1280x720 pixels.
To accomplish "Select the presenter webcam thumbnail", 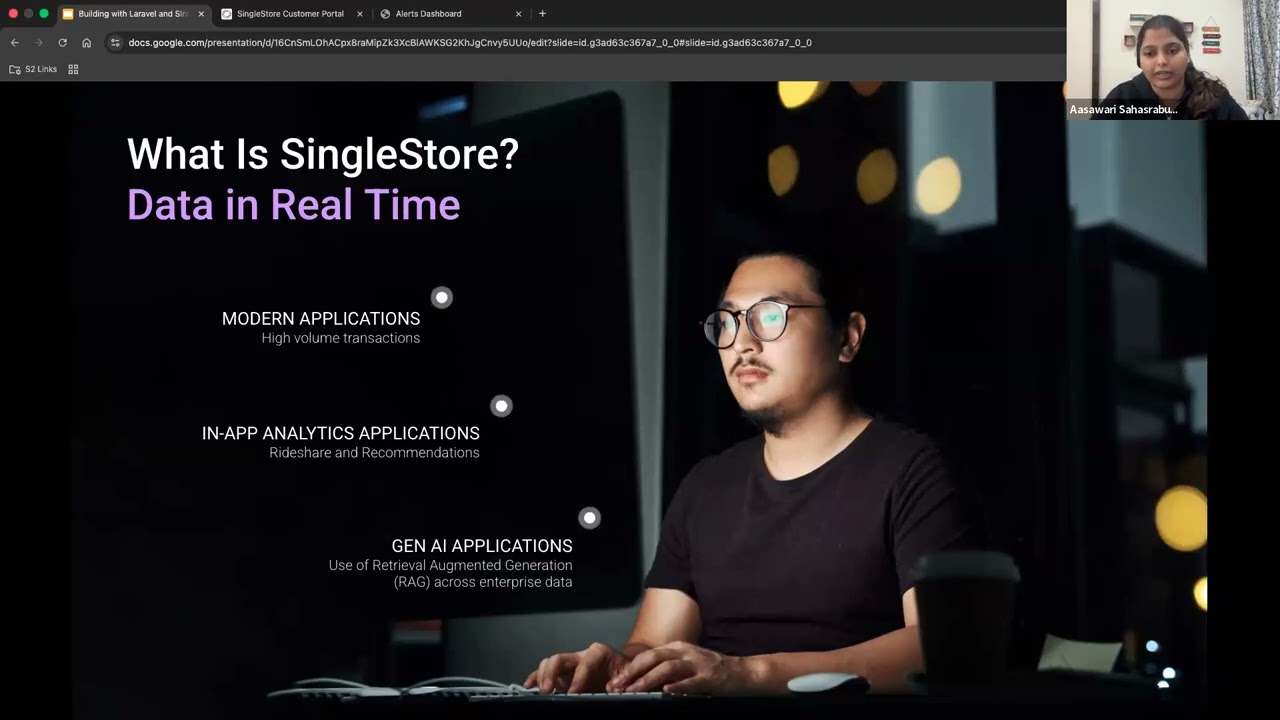I will 1173,60.
